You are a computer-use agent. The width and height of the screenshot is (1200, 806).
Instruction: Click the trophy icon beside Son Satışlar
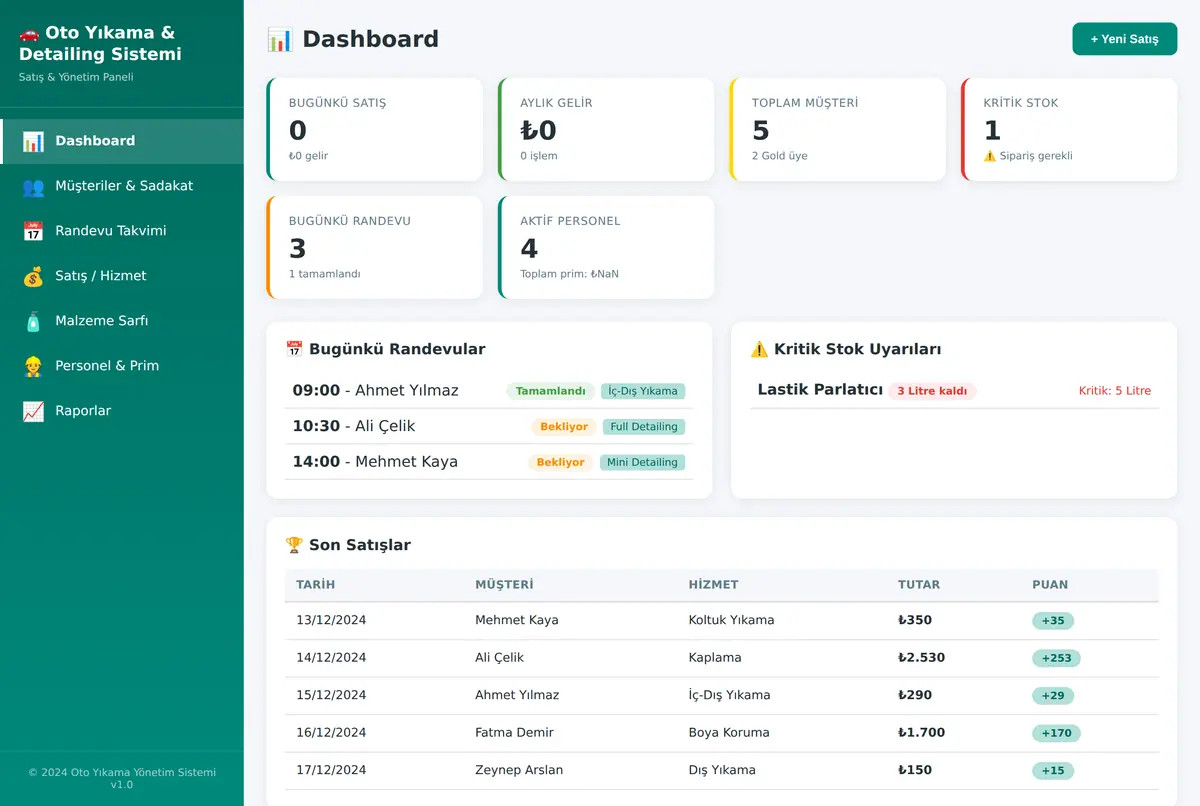pyautogui.click(x=294, y=545)
